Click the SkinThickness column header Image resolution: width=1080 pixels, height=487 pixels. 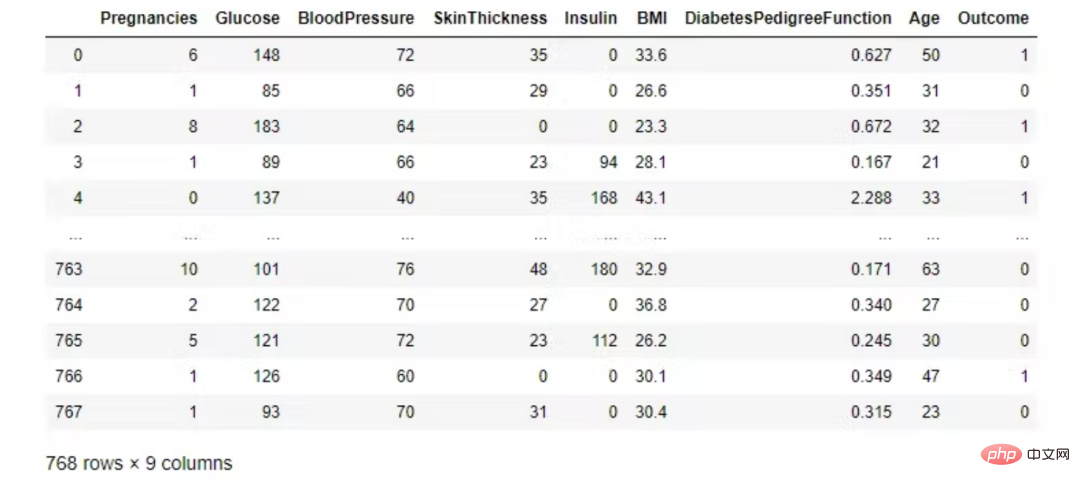coord(490,19)
